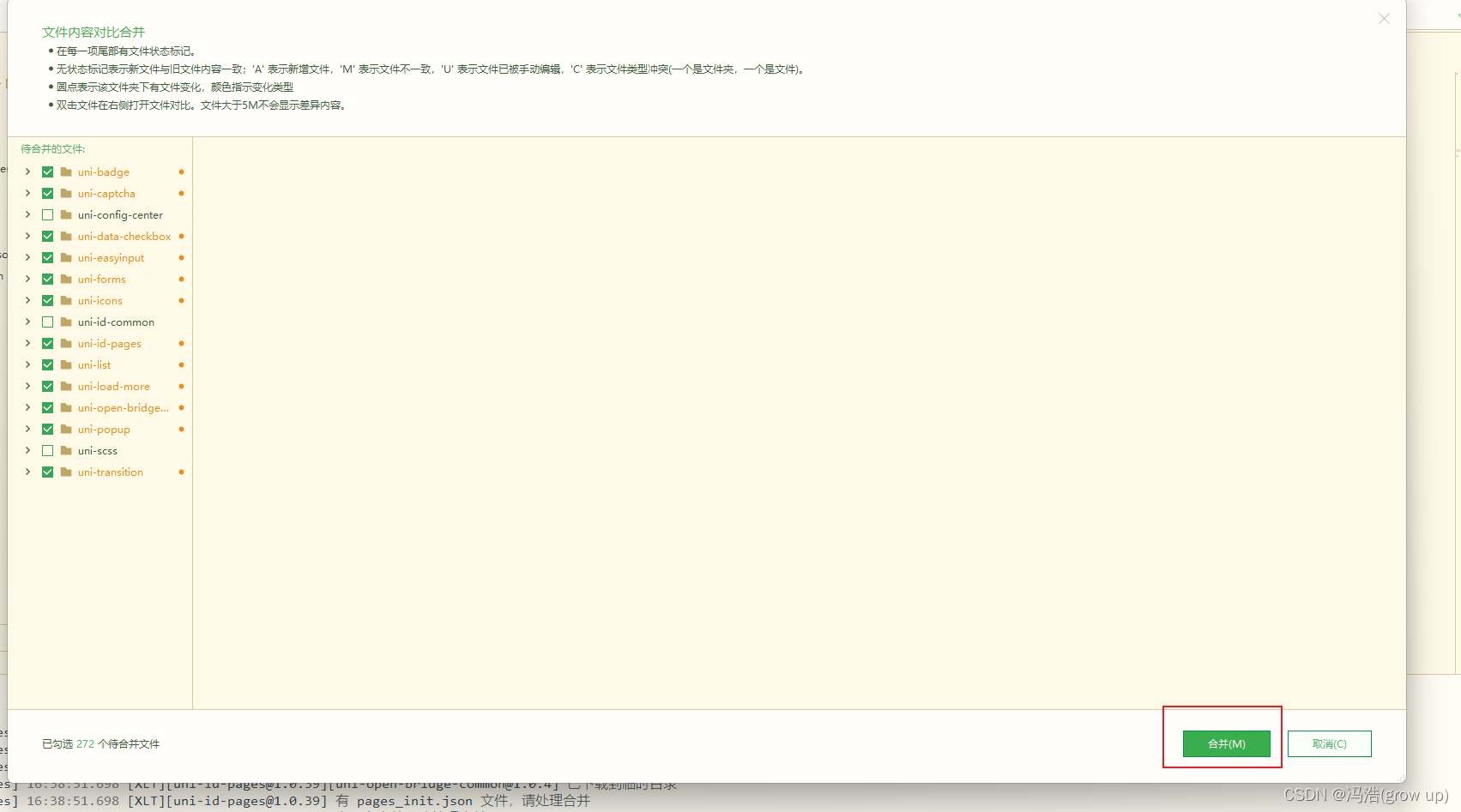Click the uni-icons folder icon

point(66,300)
